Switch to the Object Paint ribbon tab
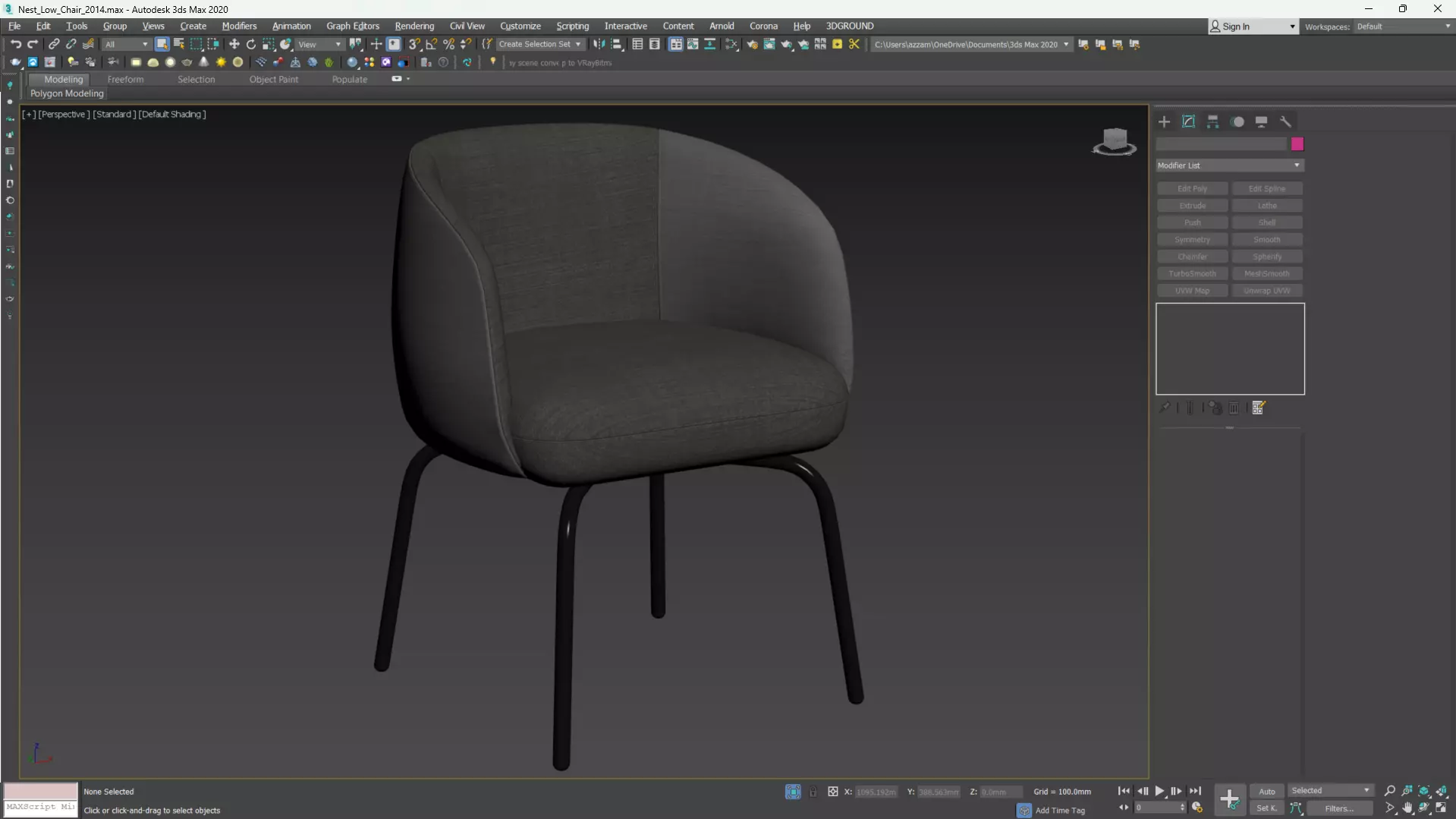 point(274,79)
